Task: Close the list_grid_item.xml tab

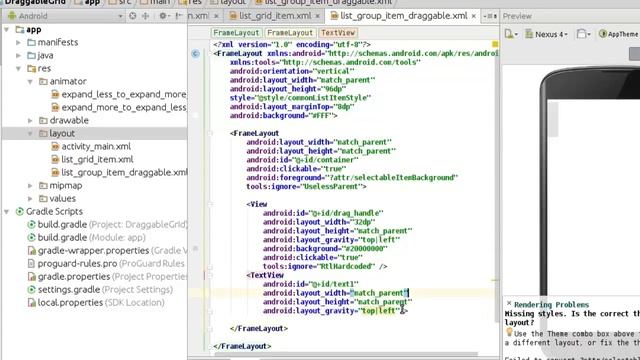Action: click(318, 16)
